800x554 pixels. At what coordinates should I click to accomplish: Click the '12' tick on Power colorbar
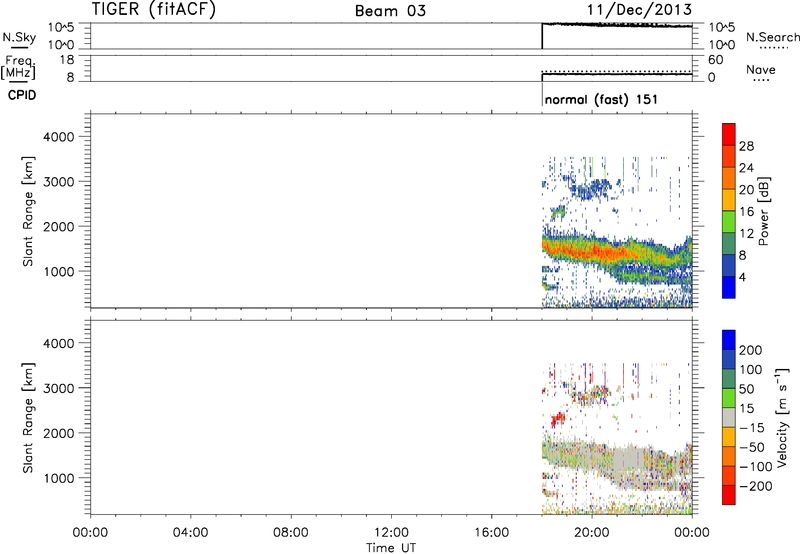746,234
